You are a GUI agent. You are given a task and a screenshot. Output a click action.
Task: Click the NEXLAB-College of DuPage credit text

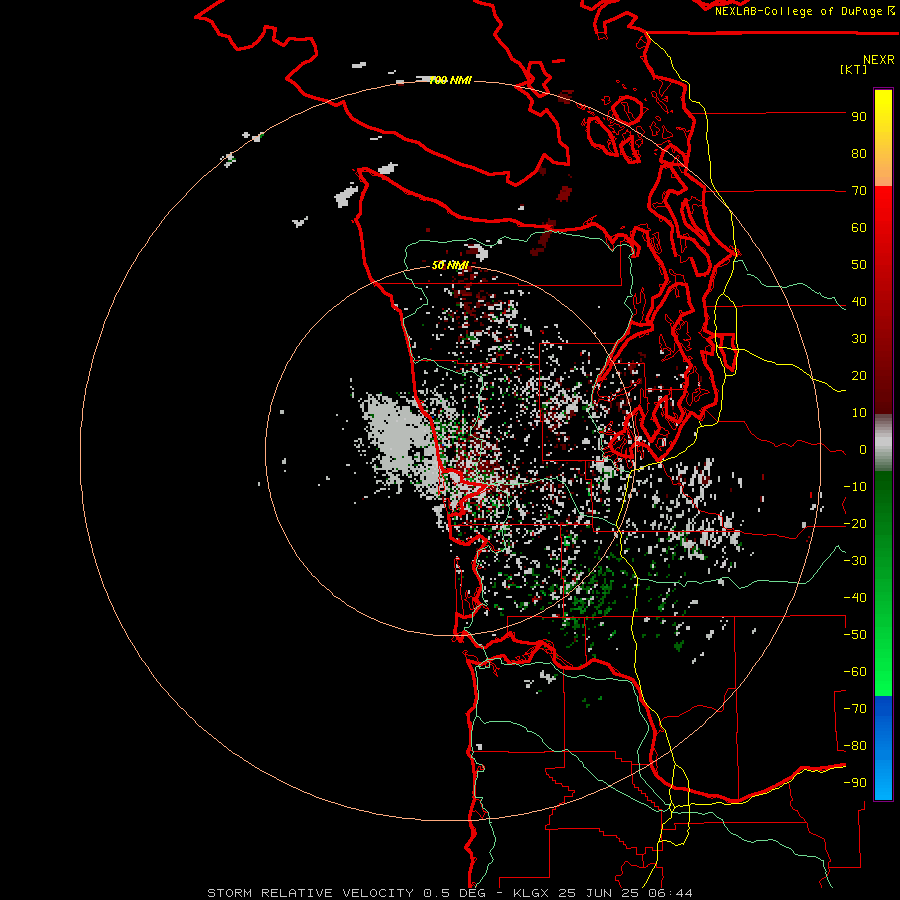click(x=804, y=11)
